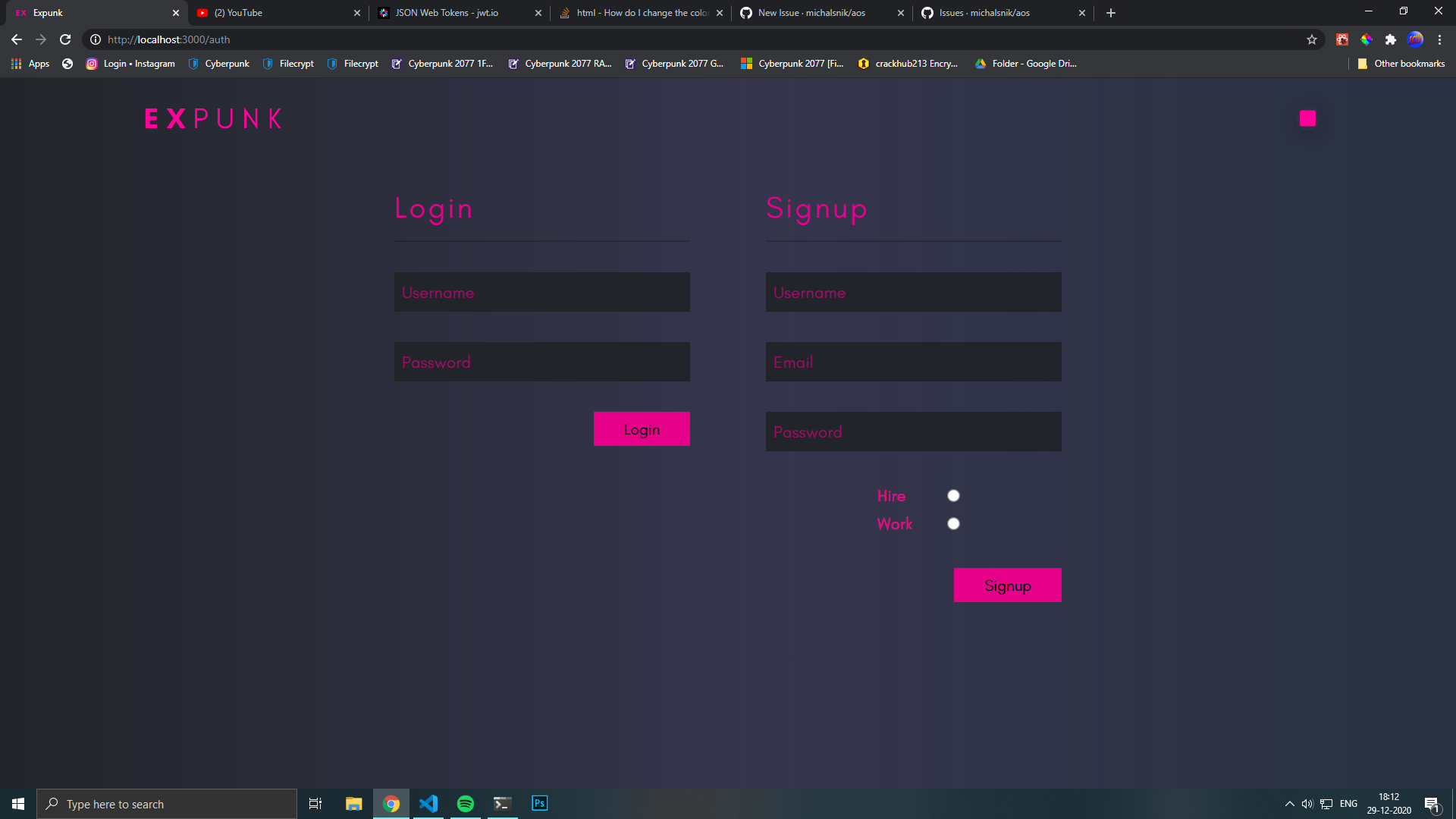Reload the current page
Viewport: 1456px width, 819px height.
click(x=65, y=39)
